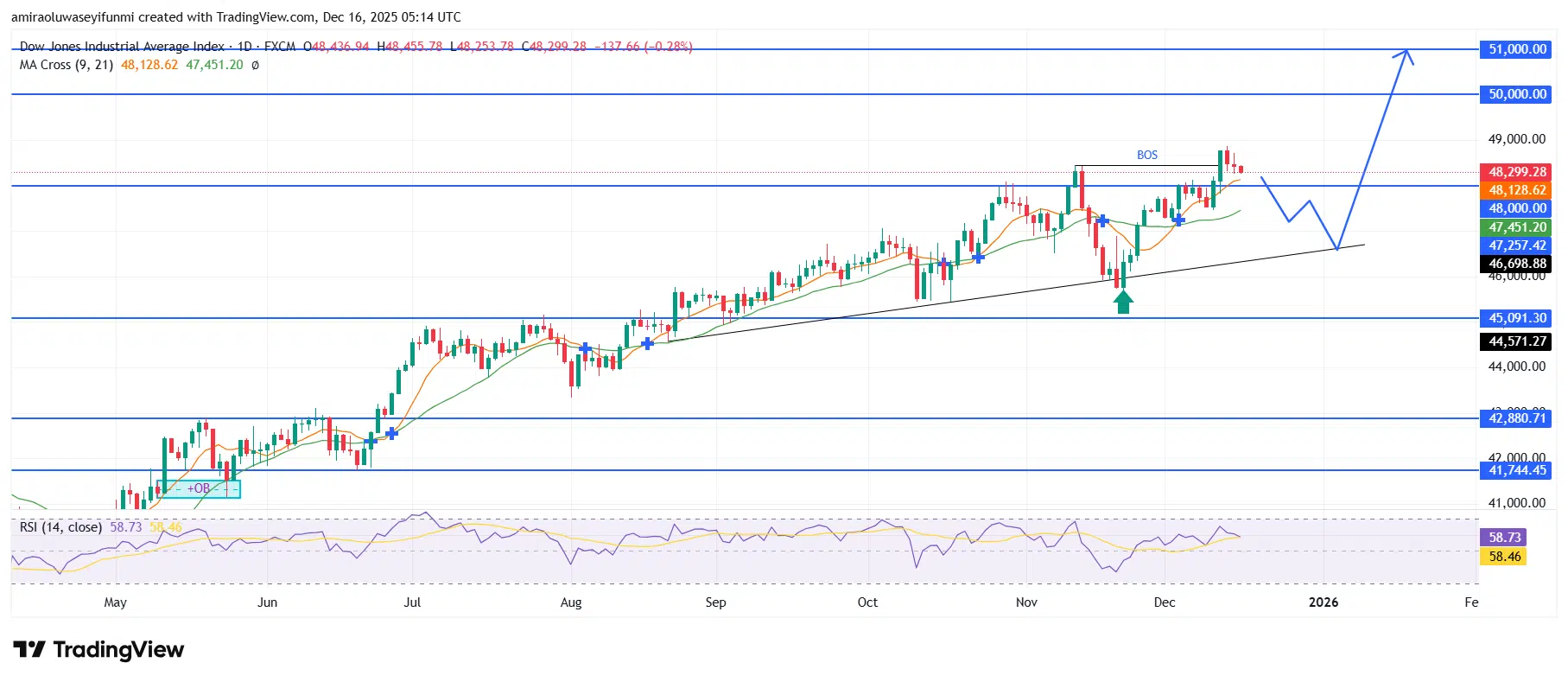Click the 41,744.45 horizontal level label
1568x682 pixels.
click(1517, 470)
